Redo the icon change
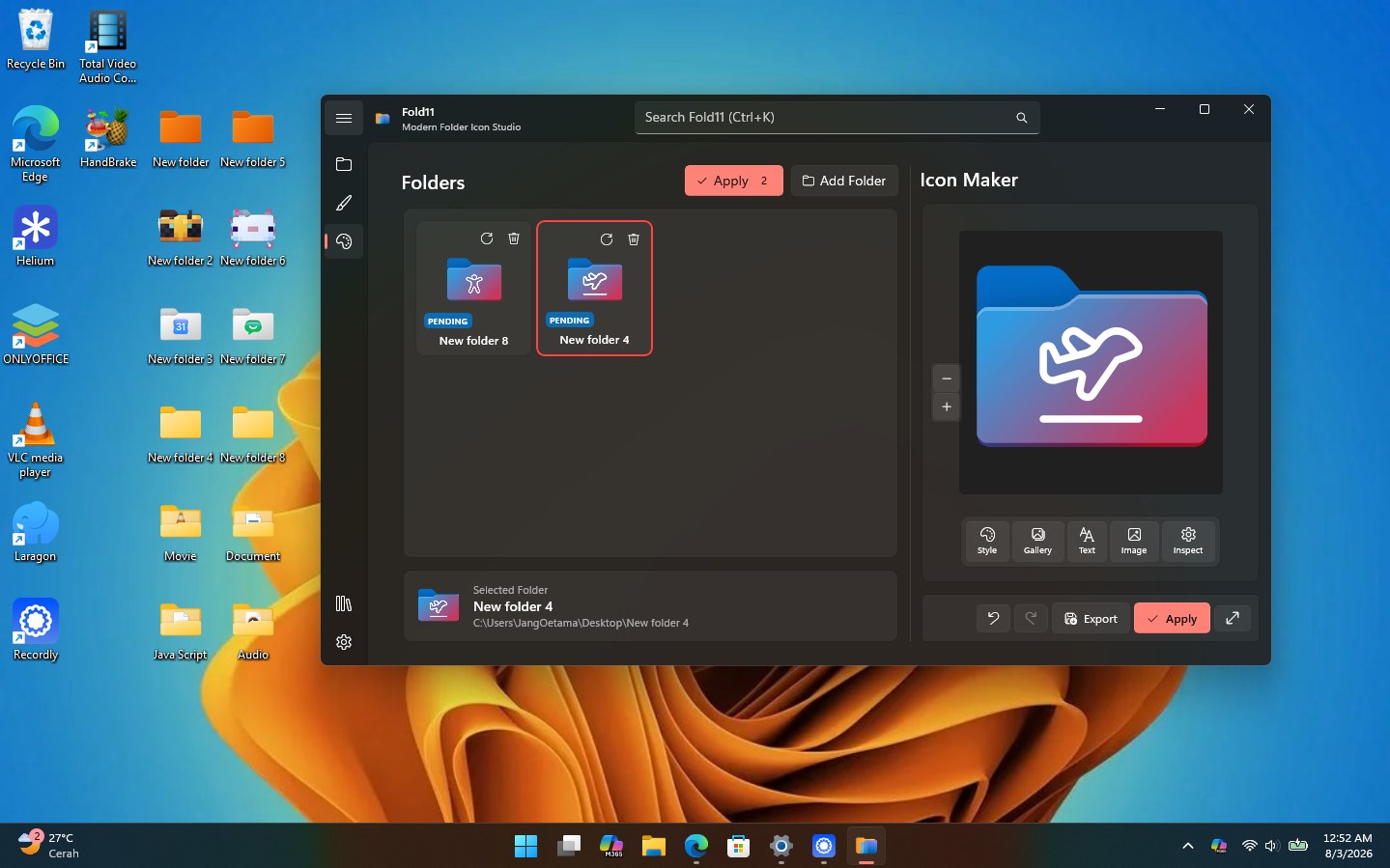The width and height of the screenshot is (1390, 868). coord(1031,618)
